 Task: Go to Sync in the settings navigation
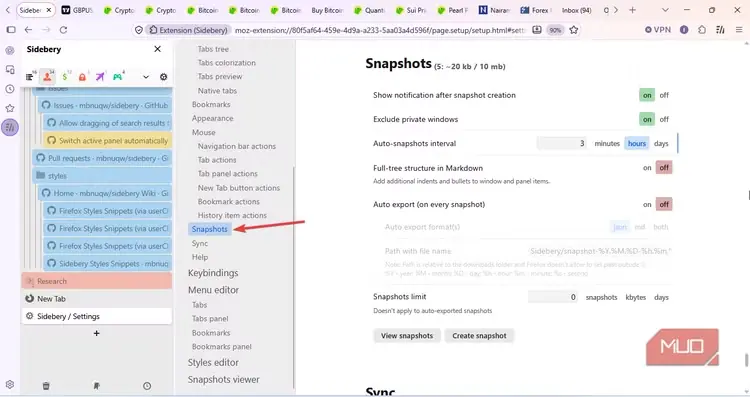click(x=200, y=243)
